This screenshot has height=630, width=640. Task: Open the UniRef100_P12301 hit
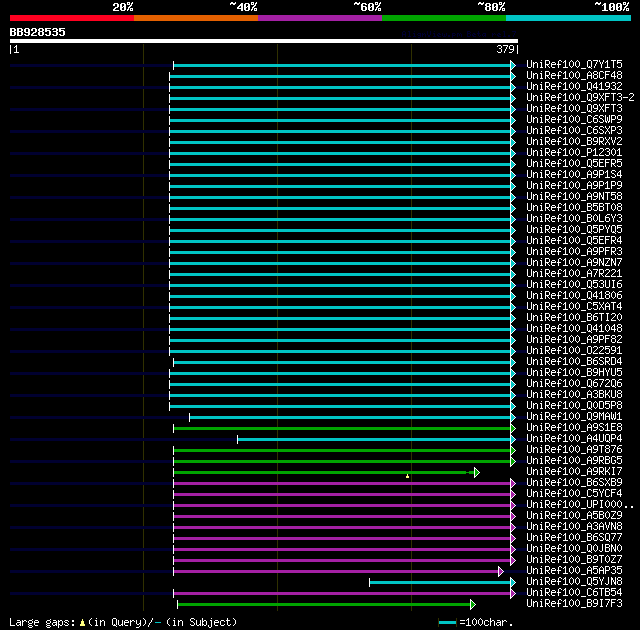coord(574,153)
